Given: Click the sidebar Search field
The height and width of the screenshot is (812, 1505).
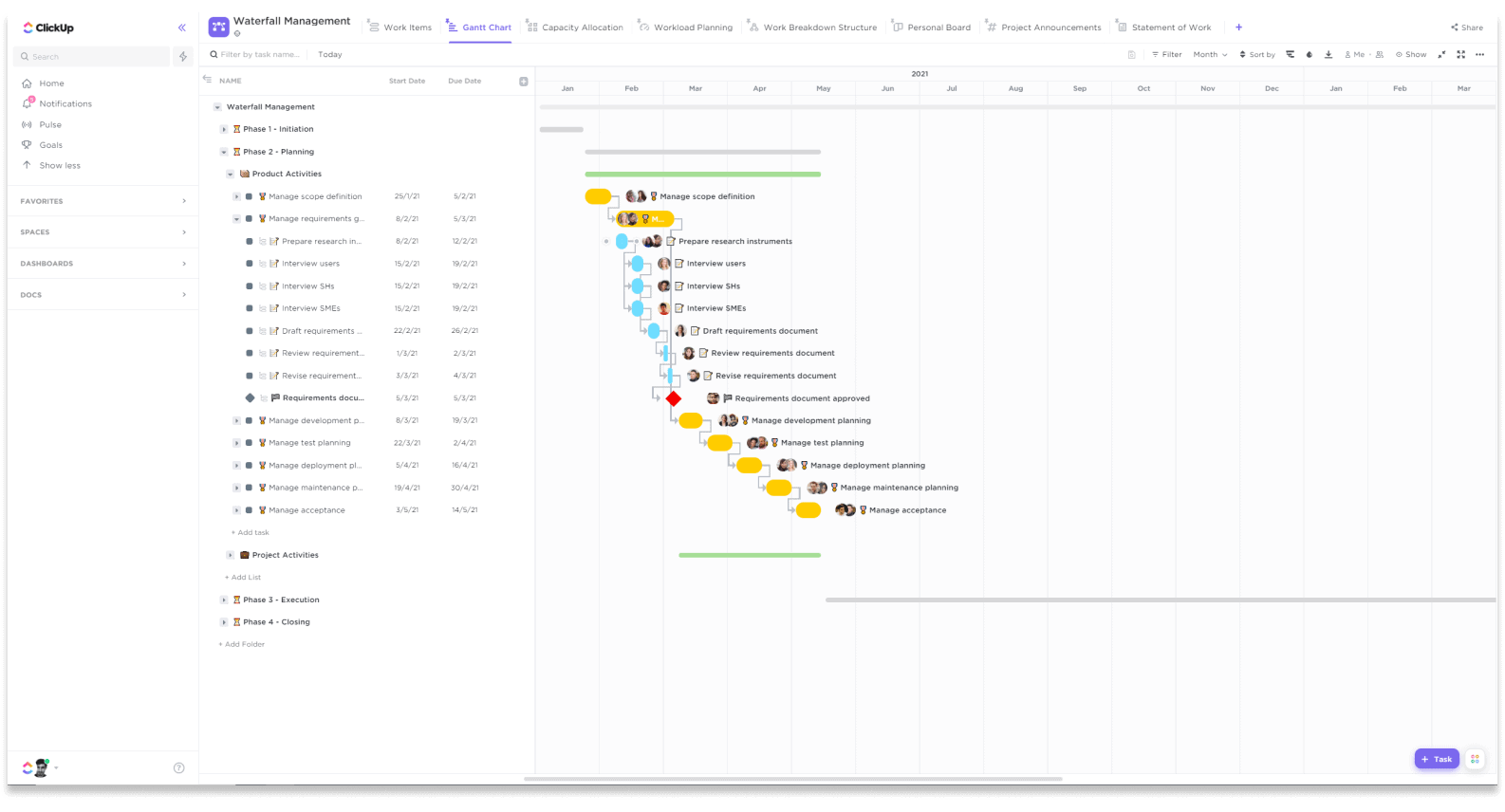Looking at the screenshot, I should 92,57.
